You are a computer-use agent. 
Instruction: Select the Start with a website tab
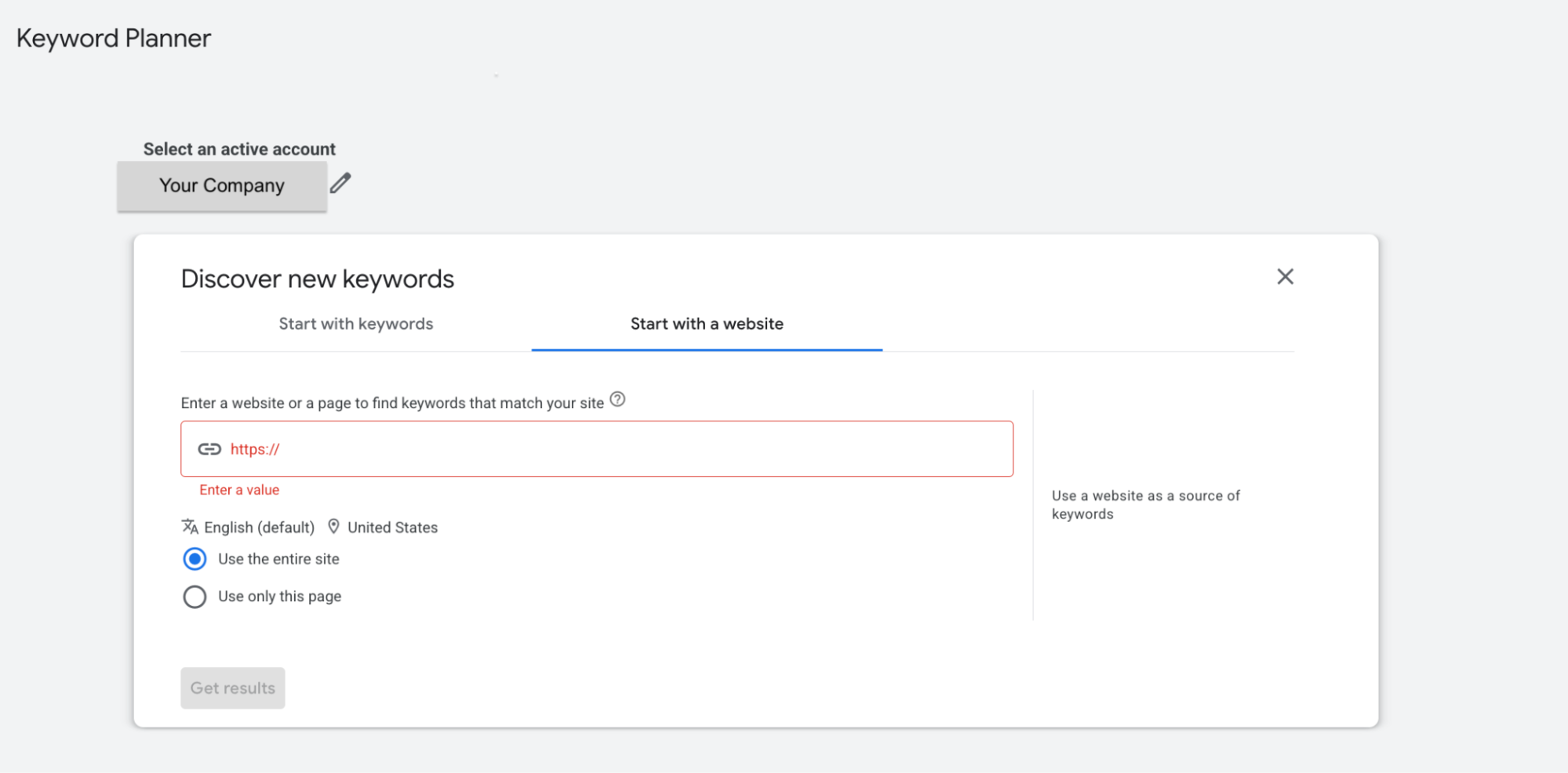(x=707, y=324)
